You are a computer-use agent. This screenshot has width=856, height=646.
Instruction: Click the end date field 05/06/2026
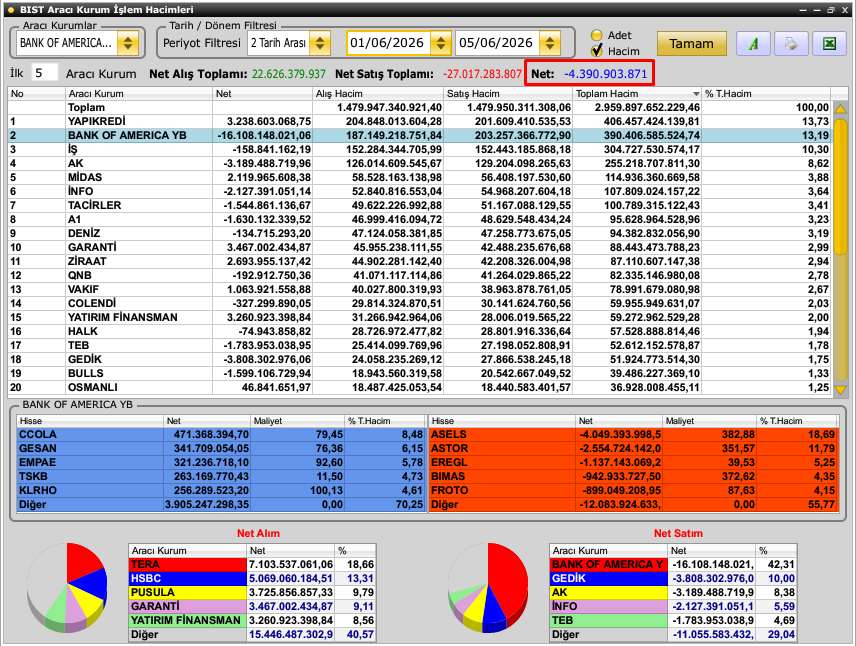click(x=497, y=43)
